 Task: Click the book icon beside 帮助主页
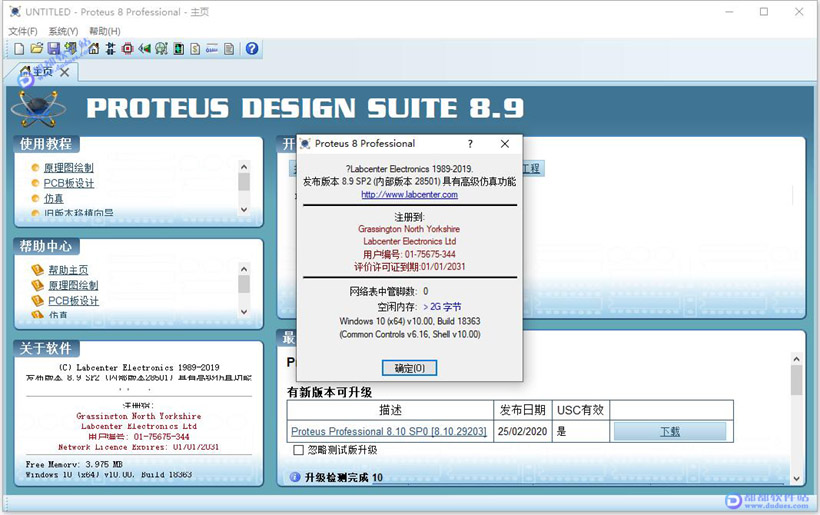(37, 270)
